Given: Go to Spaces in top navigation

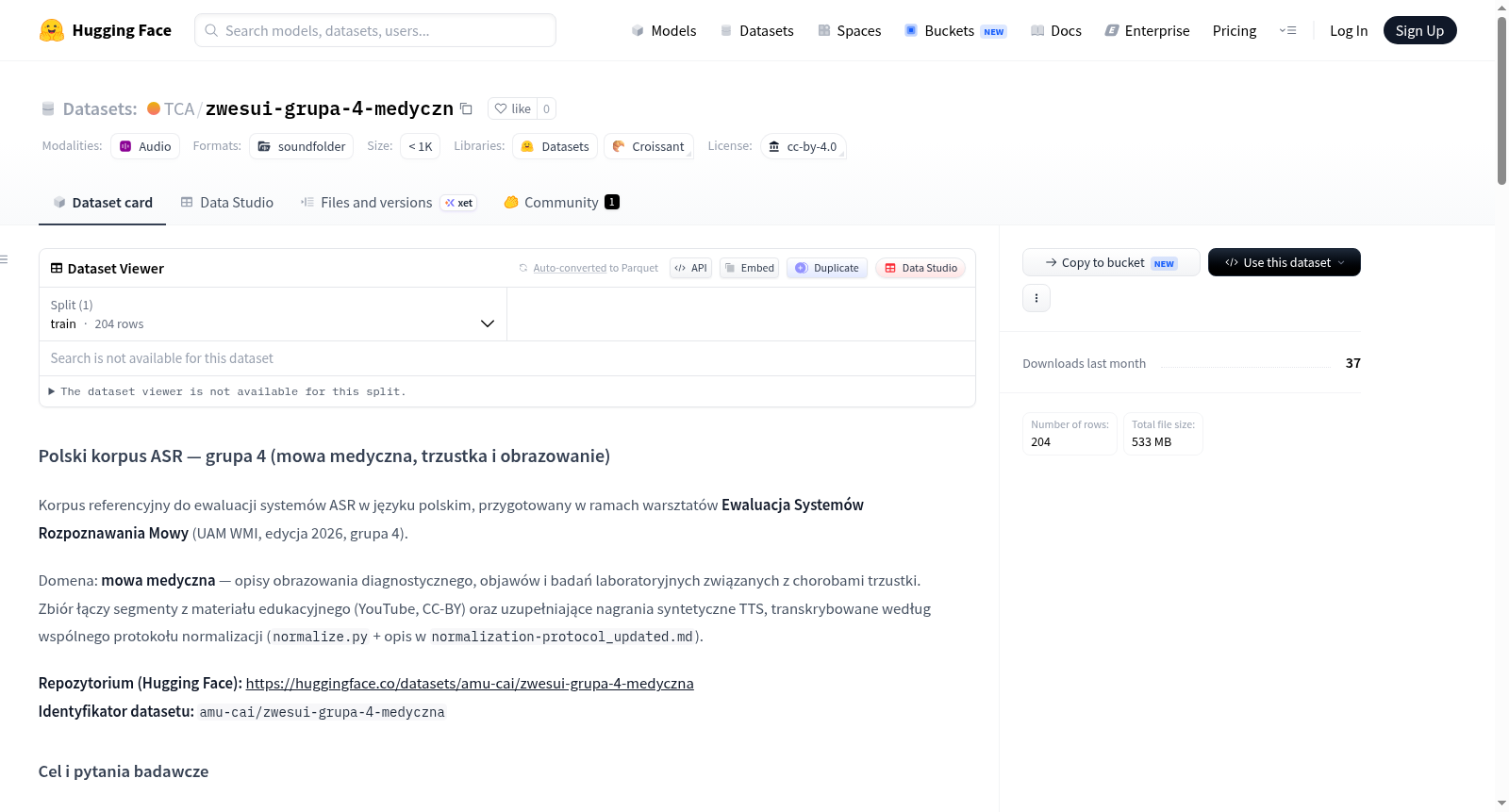Looking at the screenshot, I should point(849,30).
